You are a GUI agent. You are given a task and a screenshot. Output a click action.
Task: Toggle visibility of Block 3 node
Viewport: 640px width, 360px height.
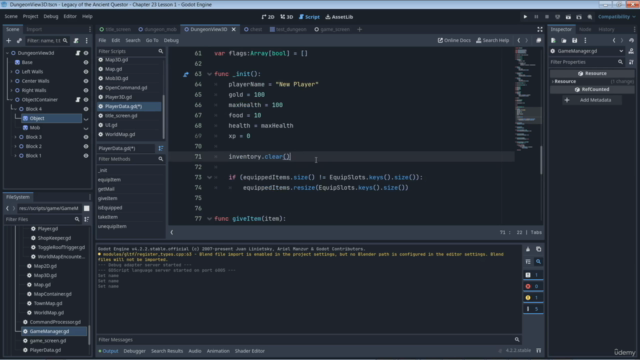click(x=86, y=137)
